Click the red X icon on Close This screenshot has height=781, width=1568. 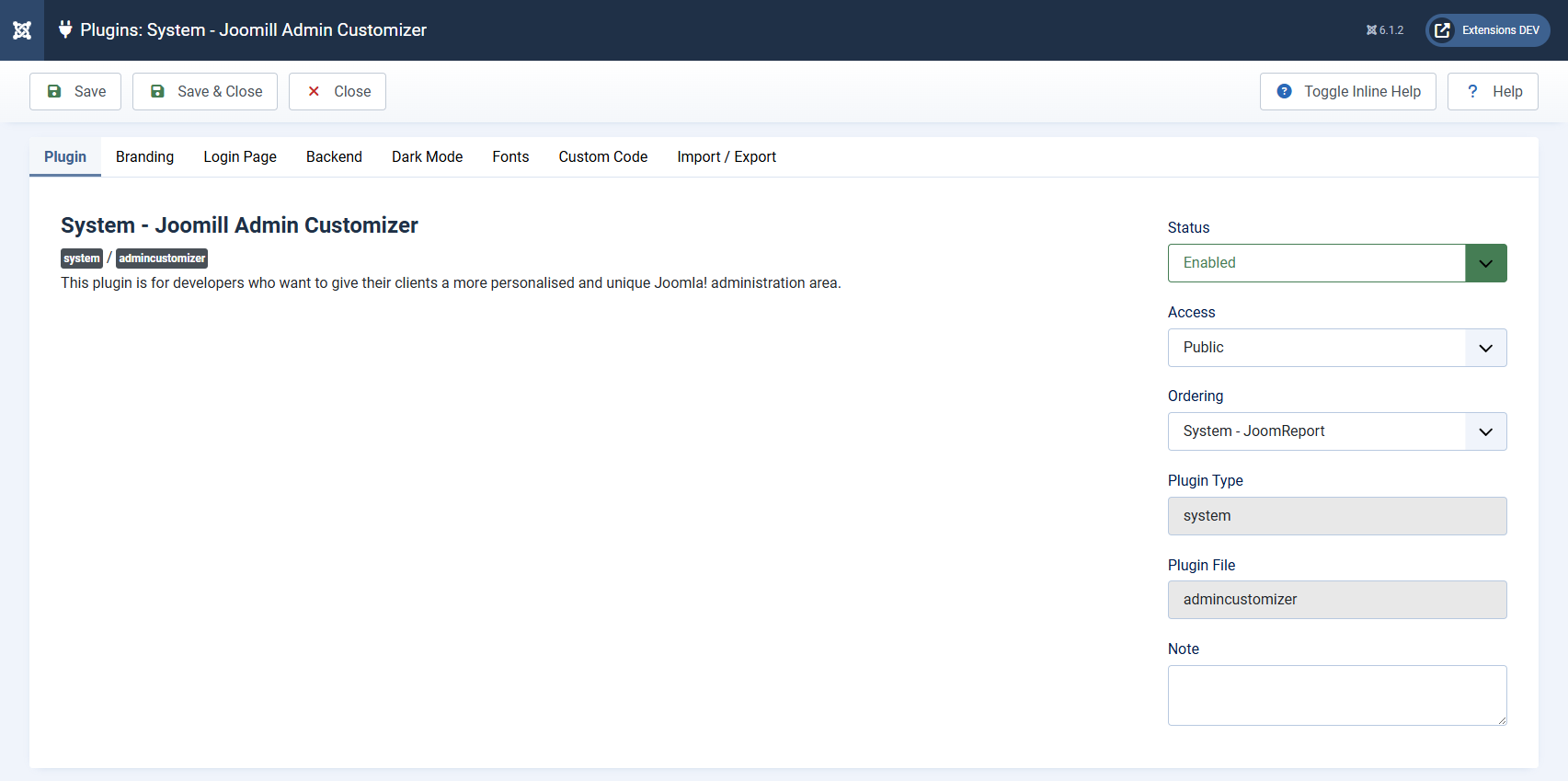314,91
